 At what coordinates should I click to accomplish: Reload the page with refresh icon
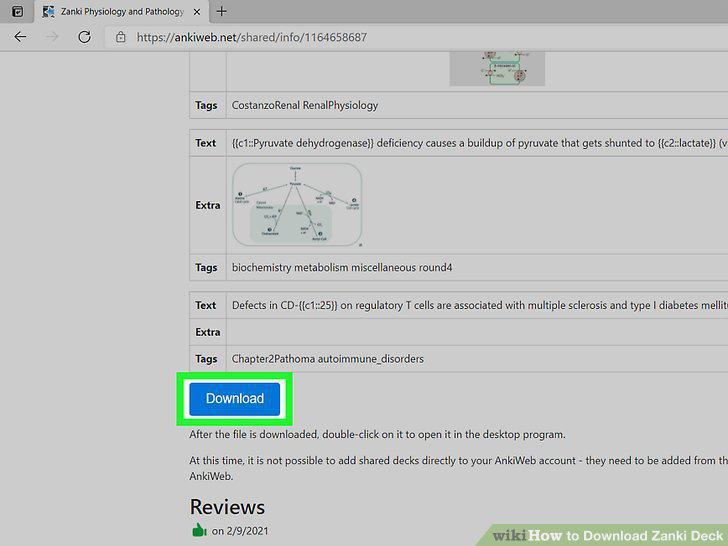pos(84,37)
